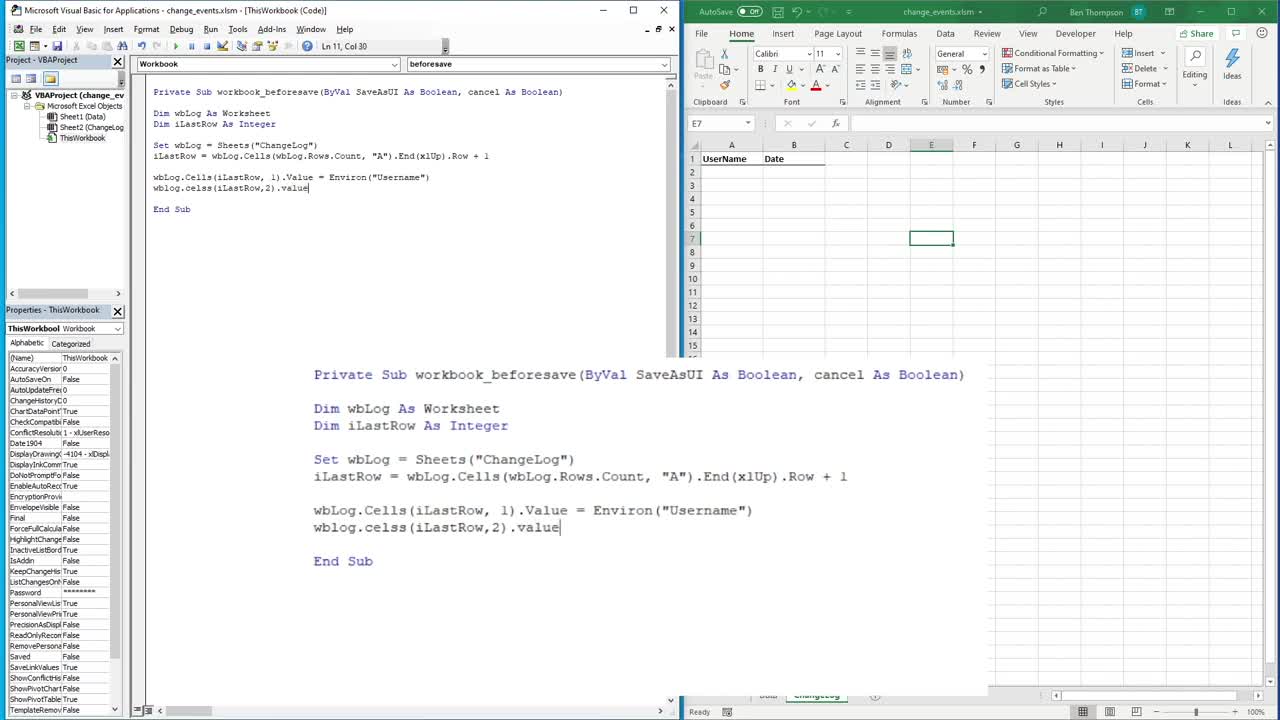Viewport: 1280px width, 720px height.
Task: Open VBA Help question mark icon
Action: click(x=307, y=46)
